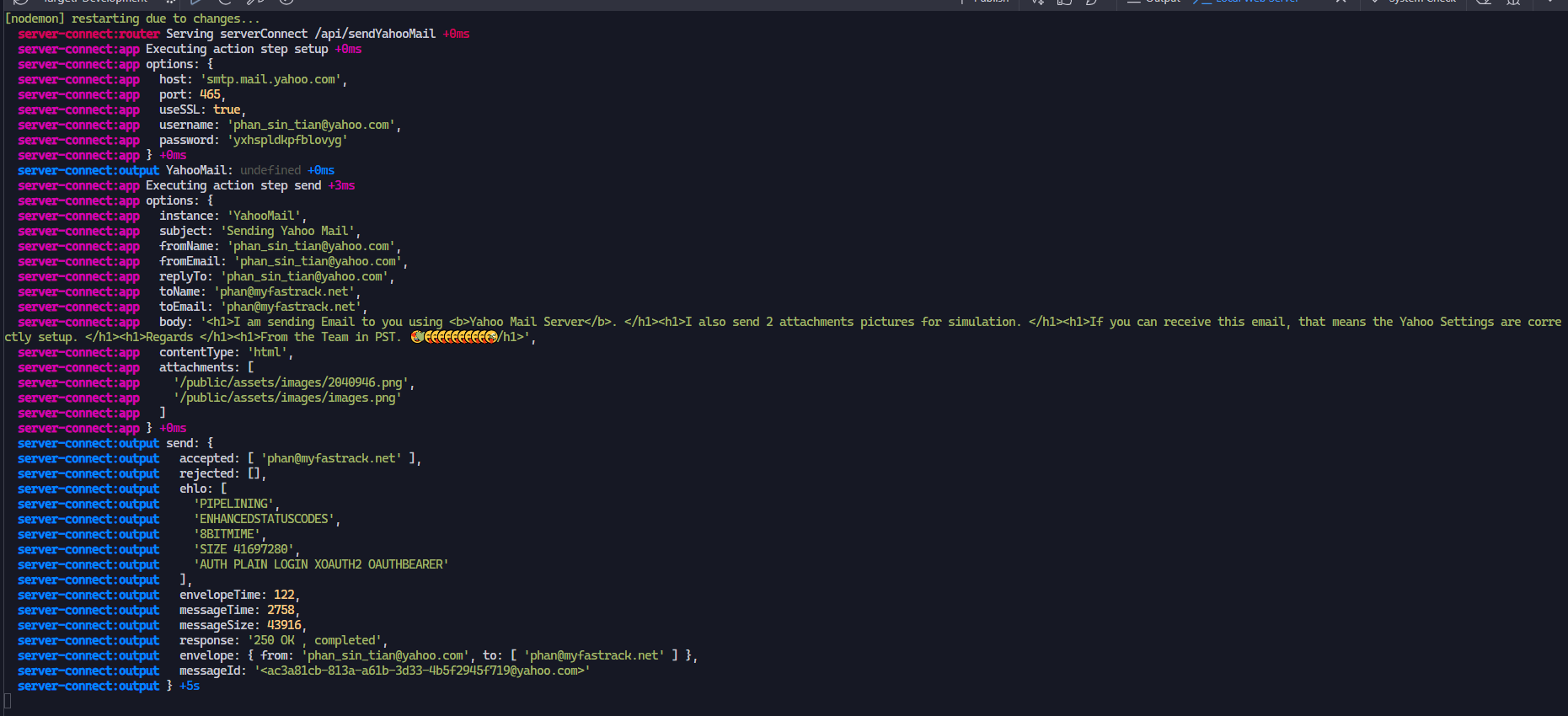This screenshot has height=716, width=1568.
Task: Click the +3ms timing on the send step
Action: coord(341,185)
